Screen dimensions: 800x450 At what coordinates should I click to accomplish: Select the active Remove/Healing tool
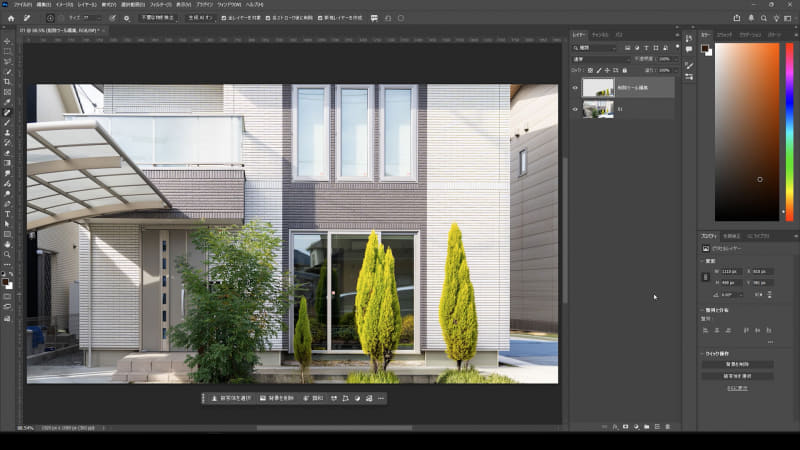[x=7, y=113]
